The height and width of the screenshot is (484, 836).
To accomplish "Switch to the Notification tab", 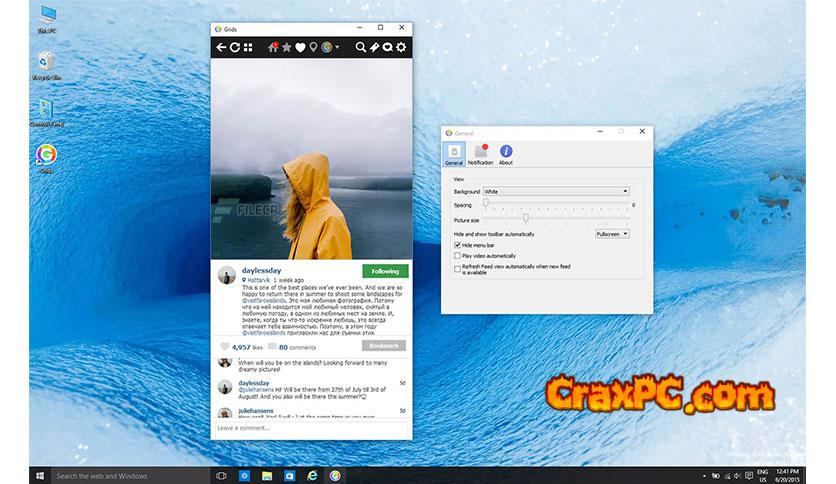I will click(x=480, y=153).
